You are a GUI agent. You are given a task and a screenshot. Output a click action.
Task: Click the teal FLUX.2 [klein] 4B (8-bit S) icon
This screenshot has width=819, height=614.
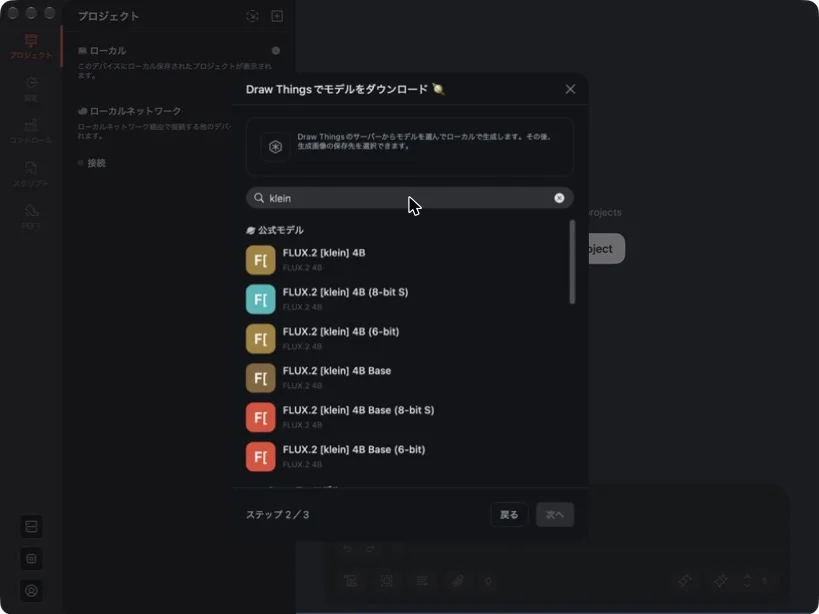click(261, 299)
